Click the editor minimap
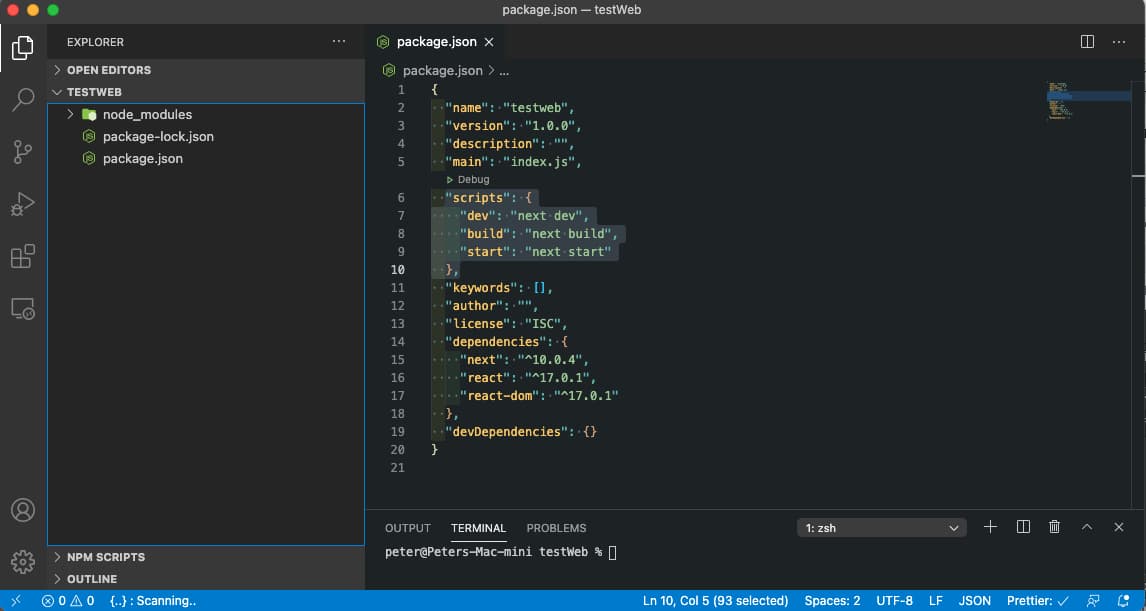 (x=1089, y=100)
